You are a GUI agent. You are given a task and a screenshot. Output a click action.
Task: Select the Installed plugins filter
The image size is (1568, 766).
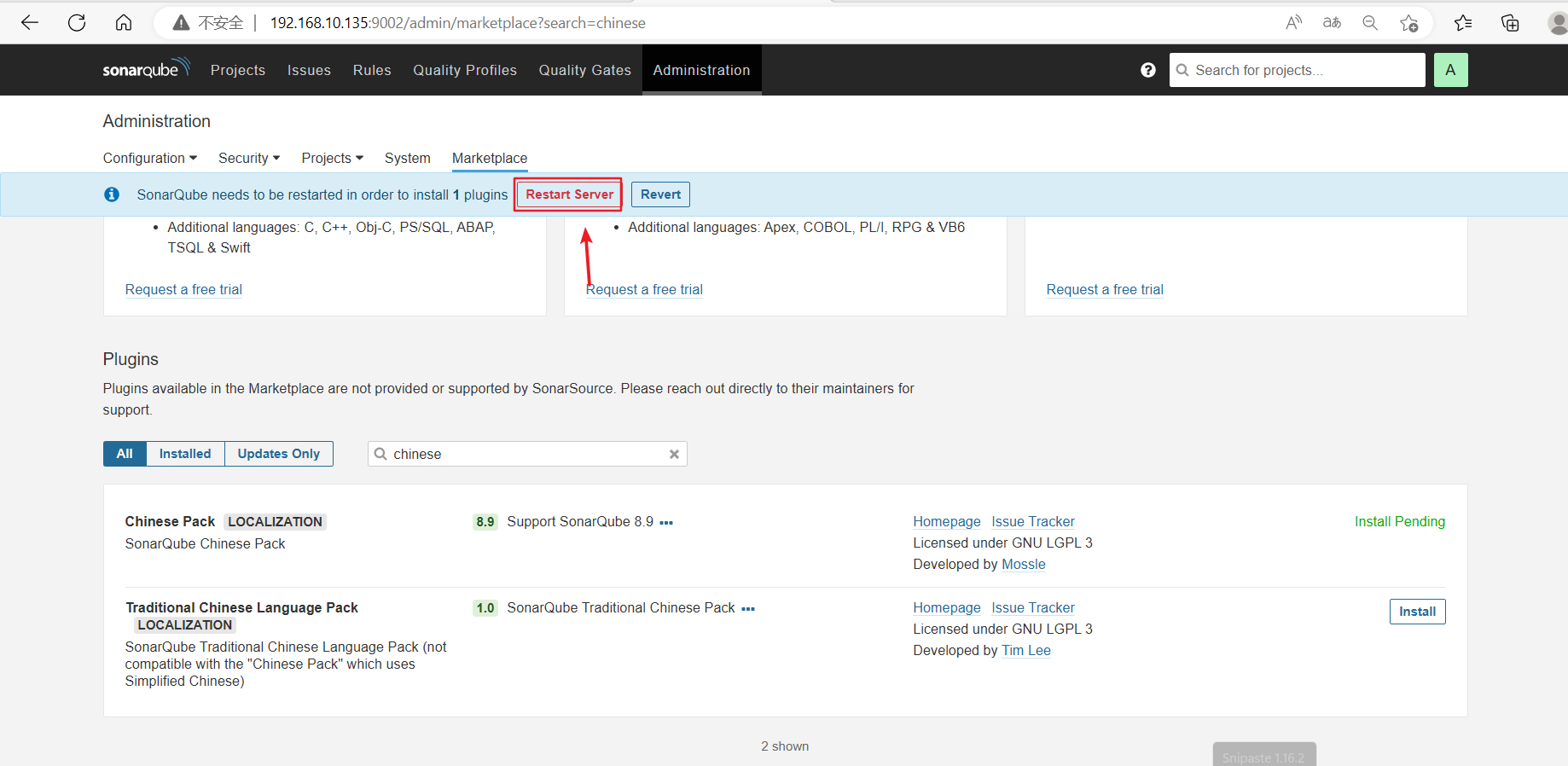[185, 454]
